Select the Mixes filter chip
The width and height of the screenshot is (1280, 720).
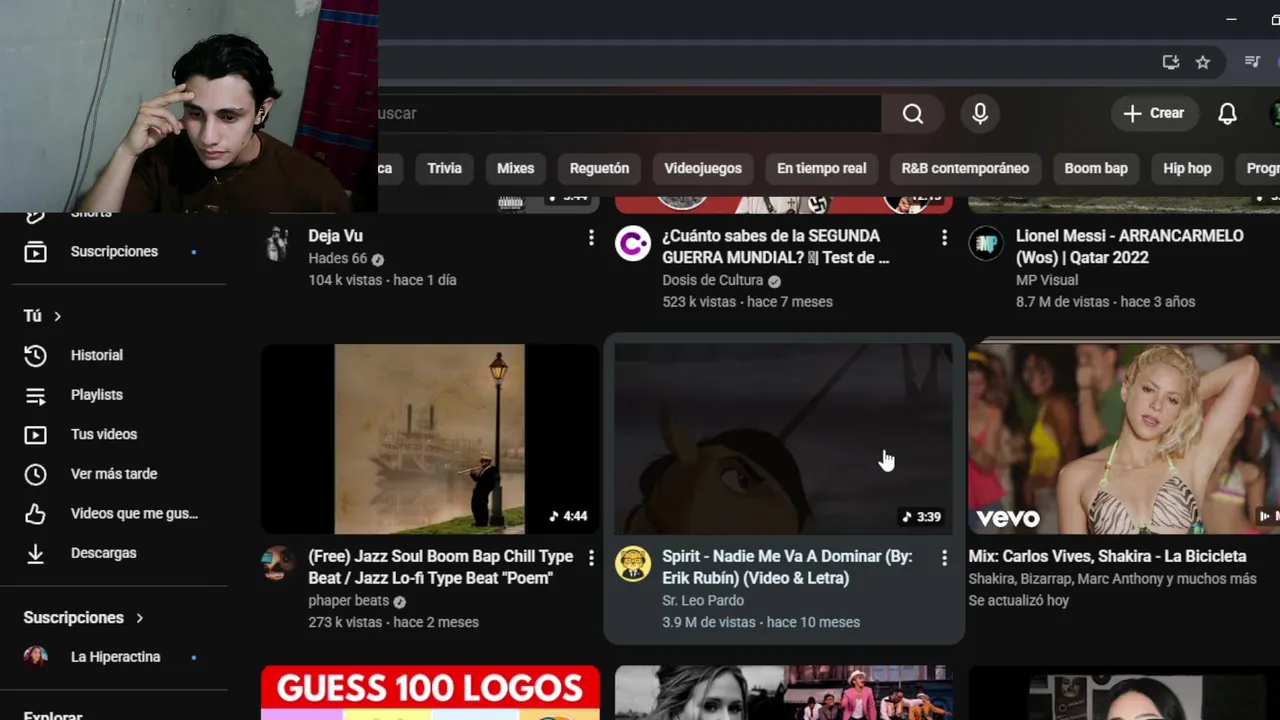(516, 168)
